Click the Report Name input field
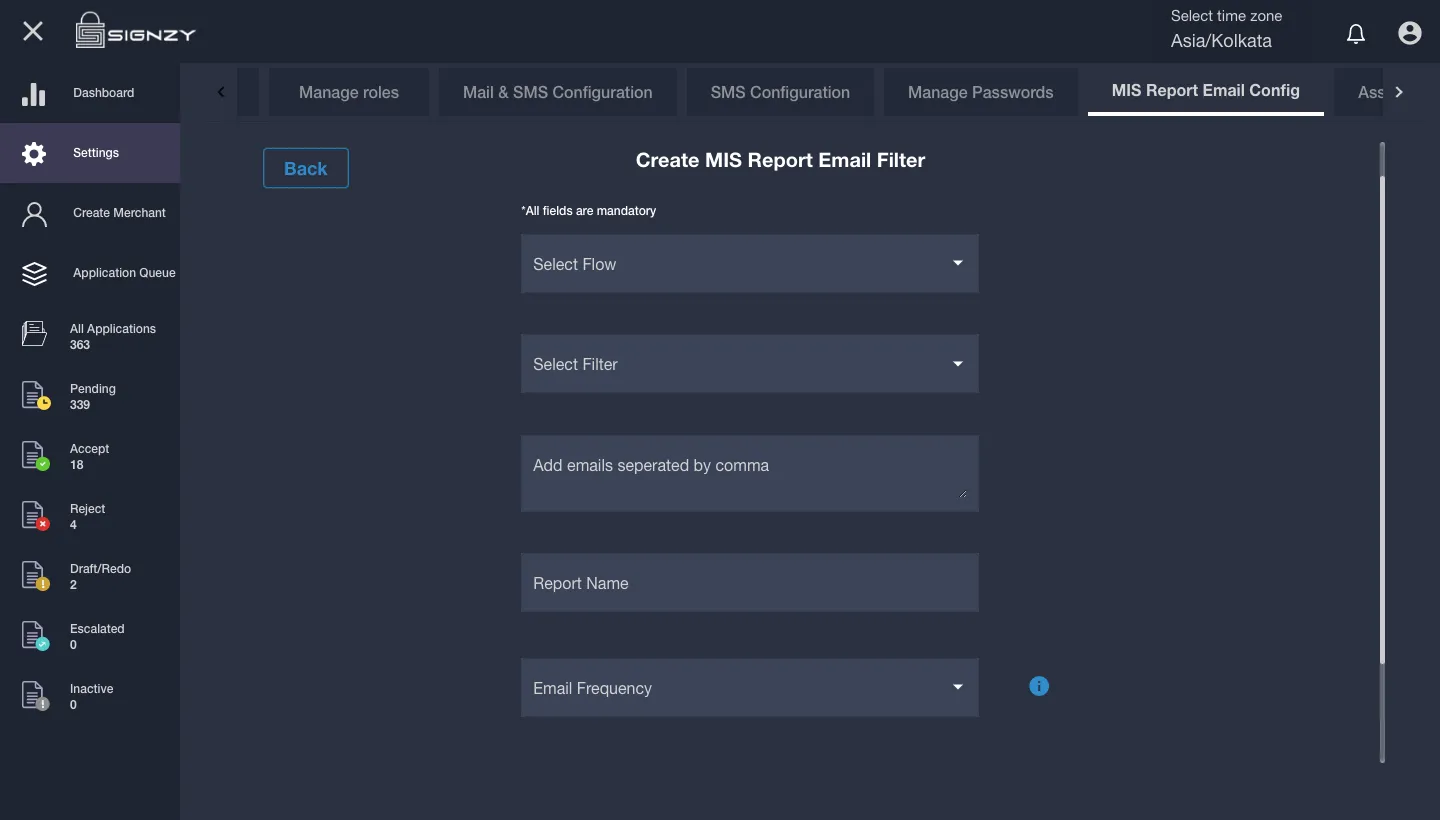Image resolution: width=1440 pixels, height=820 pixels. pos(749,583)
